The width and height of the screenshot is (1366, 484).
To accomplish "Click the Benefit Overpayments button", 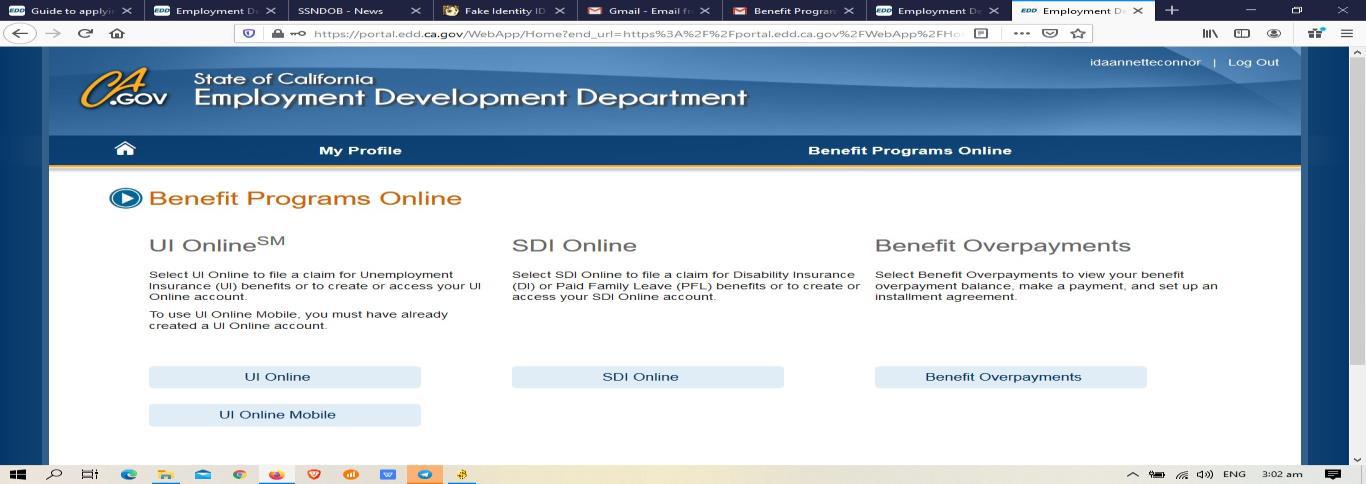I will click(1011, 377).
